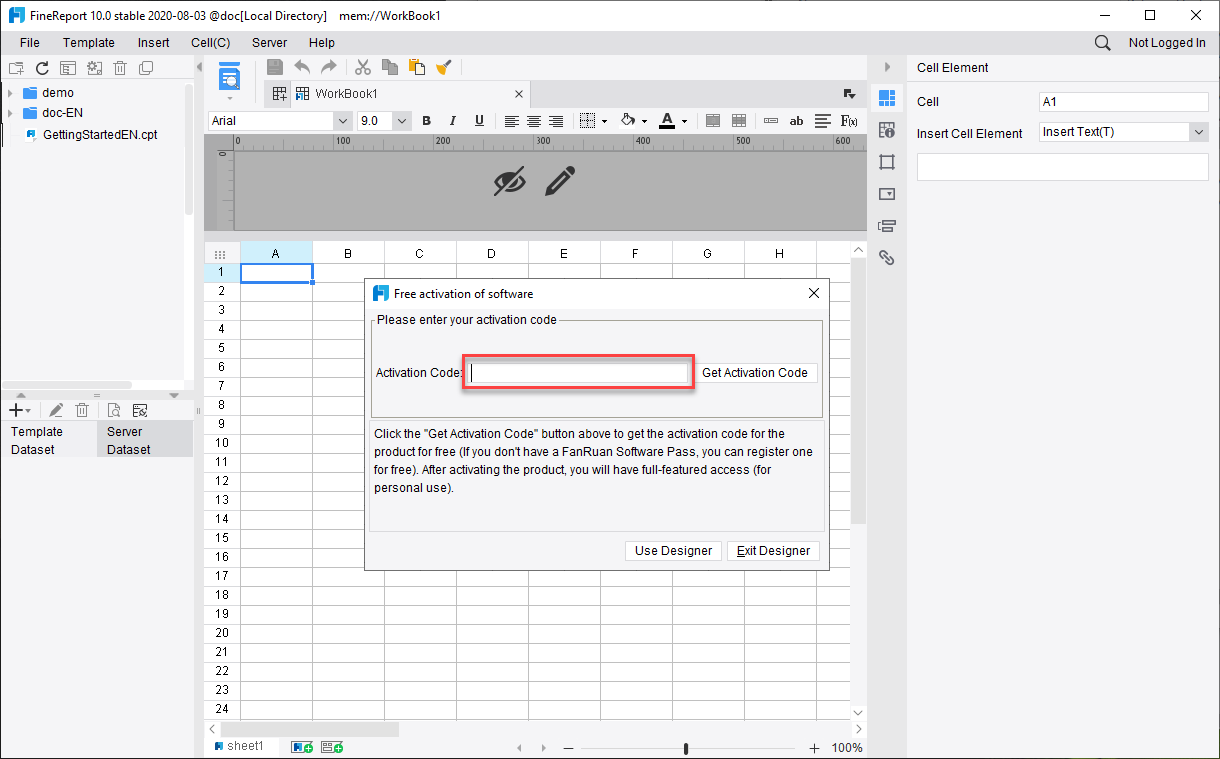Click the insert formula F(x) icon

849,121
